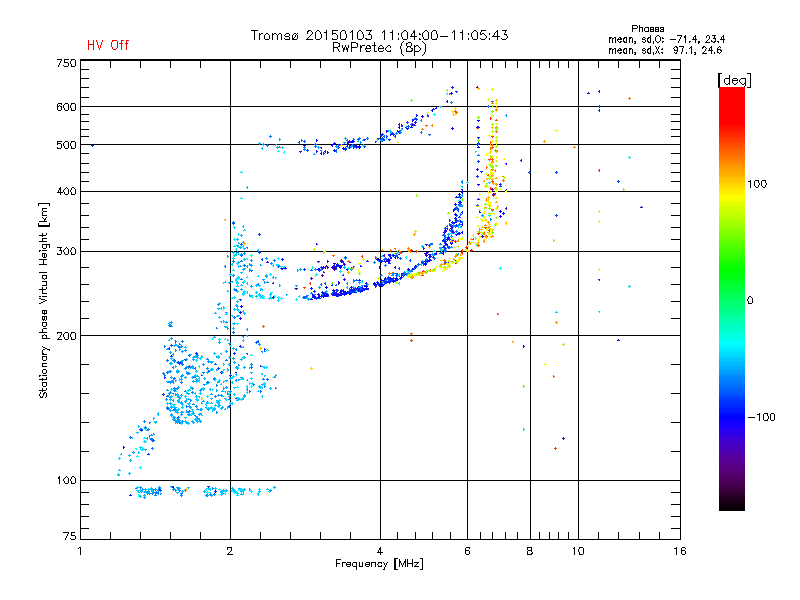Screen dimensions: 800x600
Task: Click the 'Phases' statistics heading
Action: [647, 29]
